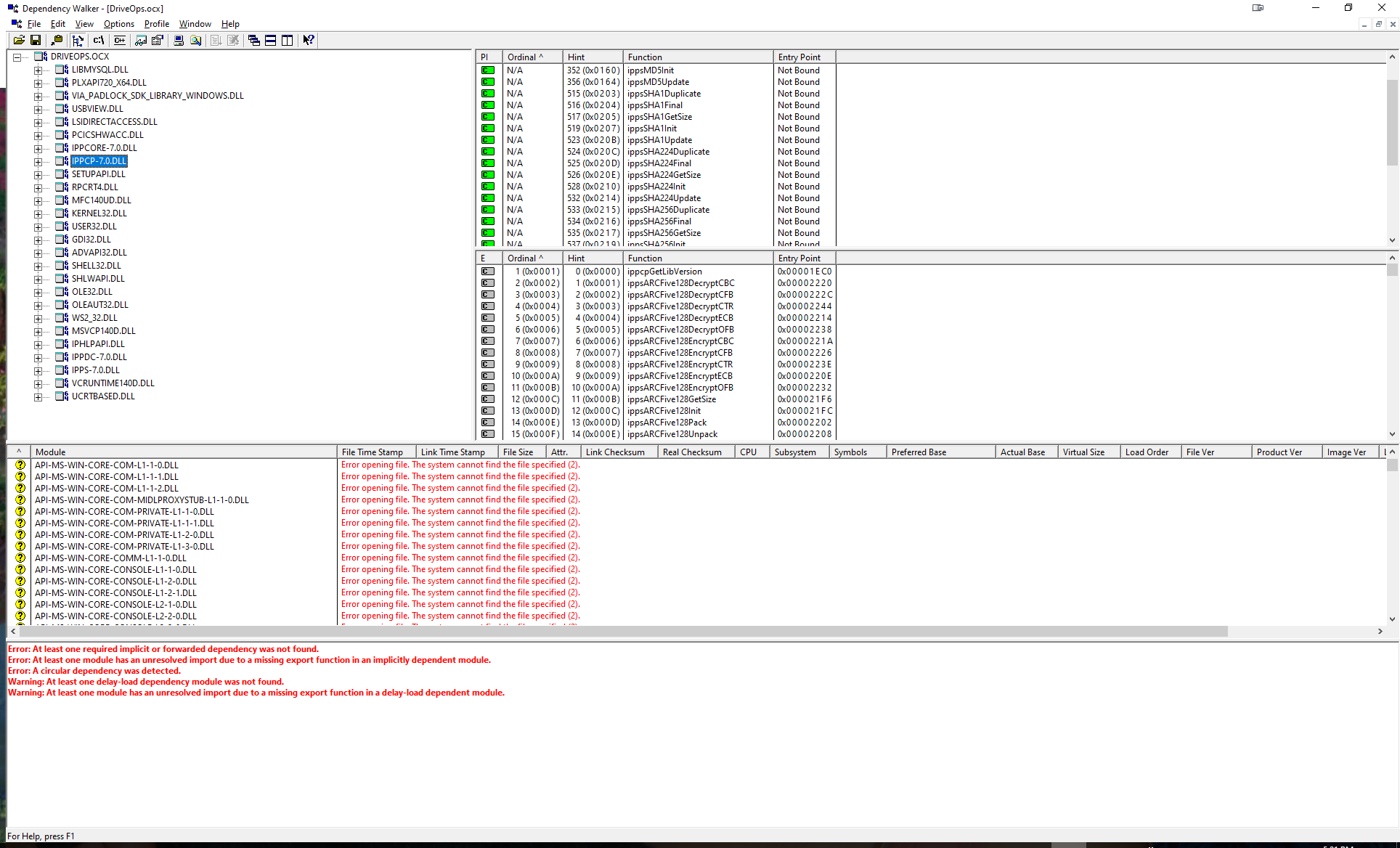Image resolution: width=1400 pixels, height=848 pixels.
Task: Click the Open file toolbar icon
Action: coord(19,41)
